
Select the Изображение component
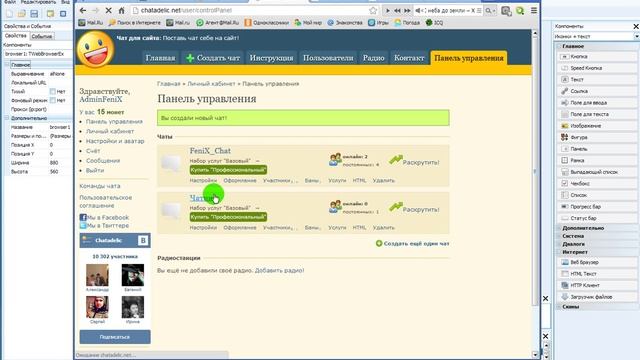click(596, 126)
